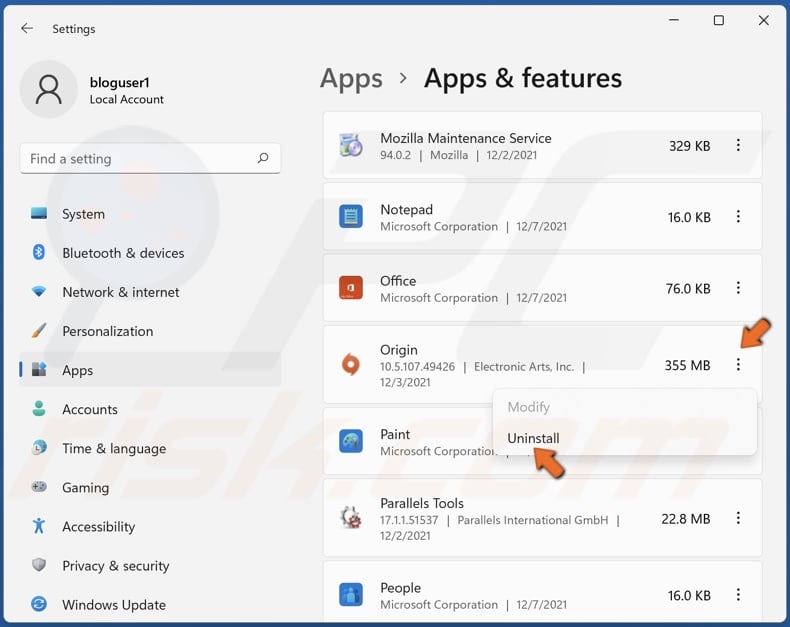The height and width of the screenshot is (627, 790).
Task: Click the Origin app icon
Action: (351, 364)
